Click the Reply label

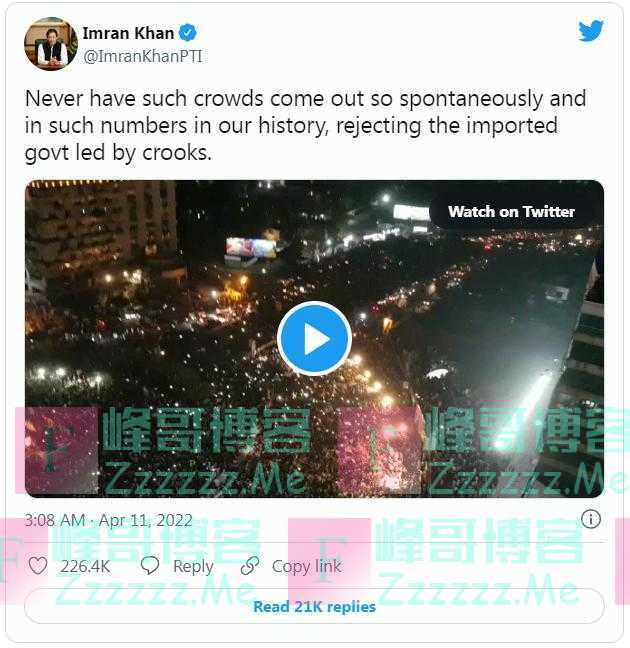[x=193, y=566]
